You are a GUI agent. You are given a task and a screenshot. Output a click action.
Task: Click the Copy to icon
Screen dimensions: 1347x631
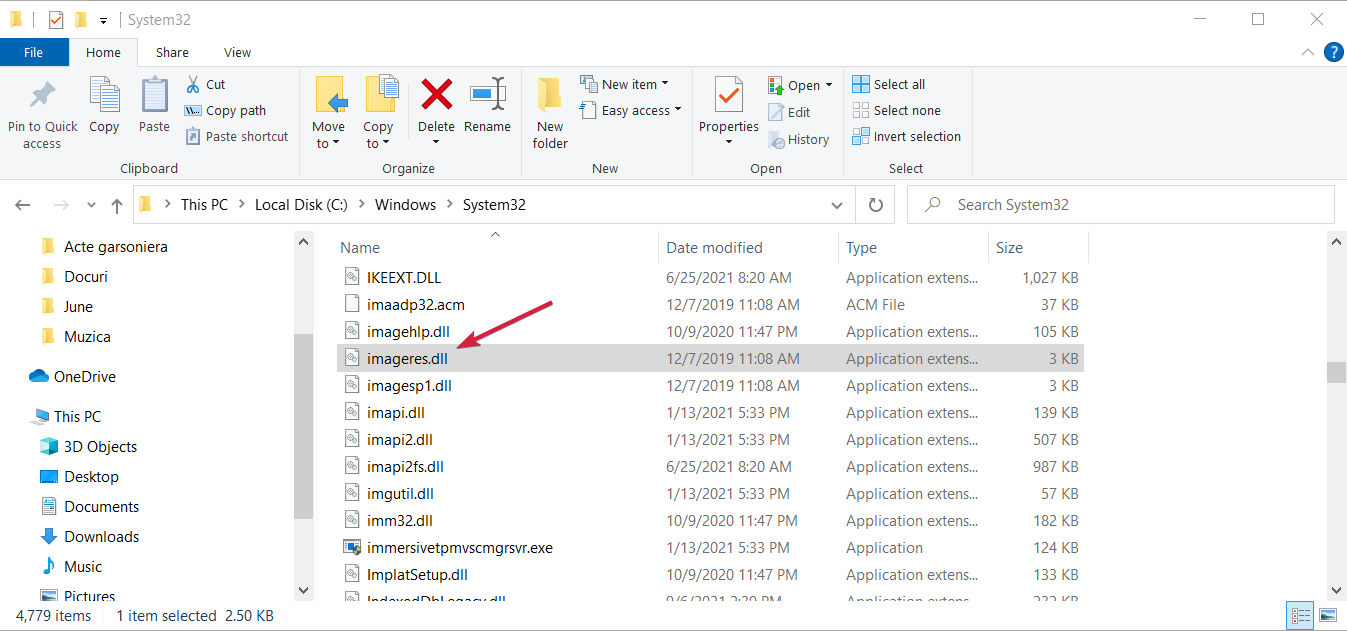coord(380,95)
